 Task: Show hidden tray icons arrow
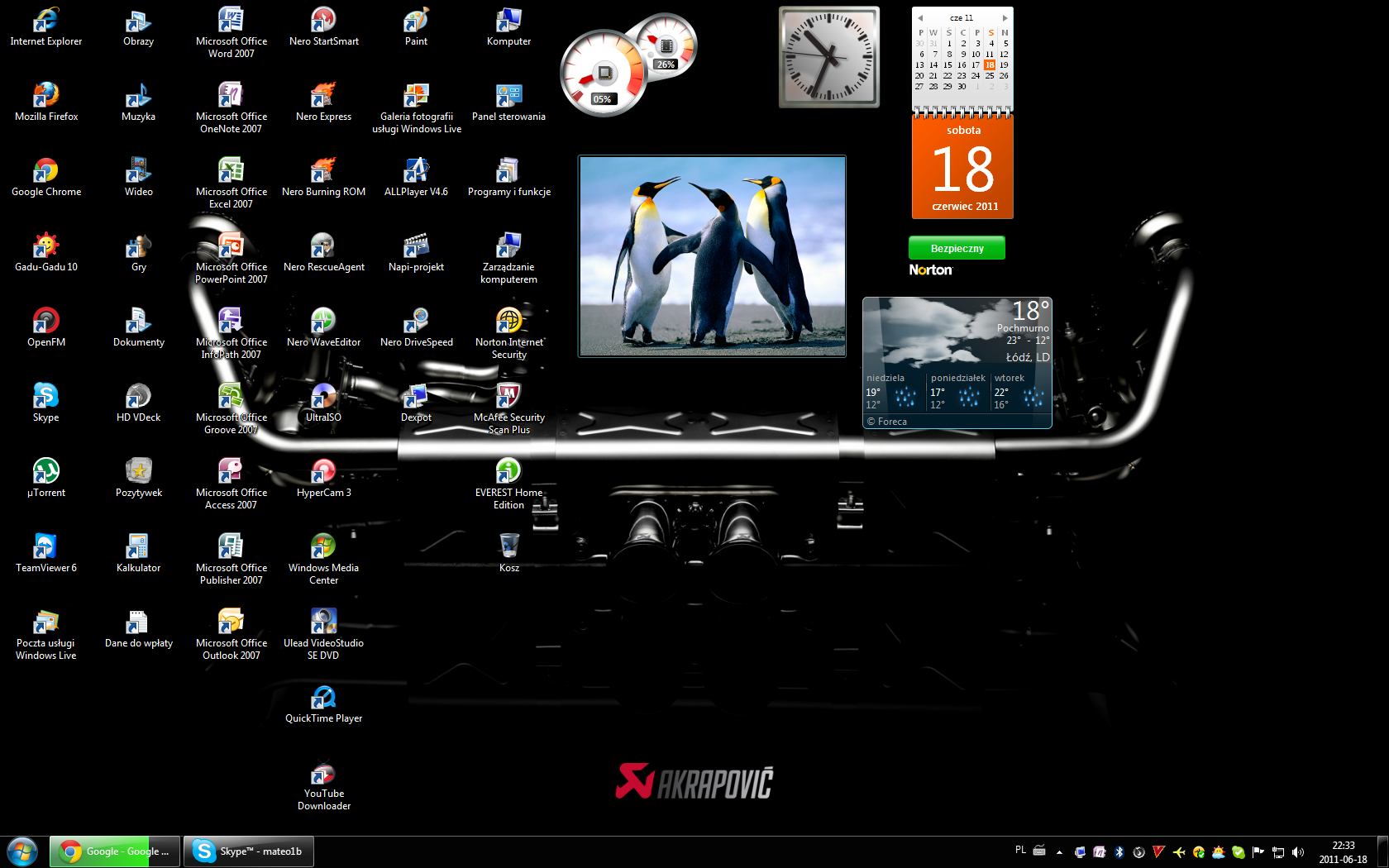coord(1059,851)
